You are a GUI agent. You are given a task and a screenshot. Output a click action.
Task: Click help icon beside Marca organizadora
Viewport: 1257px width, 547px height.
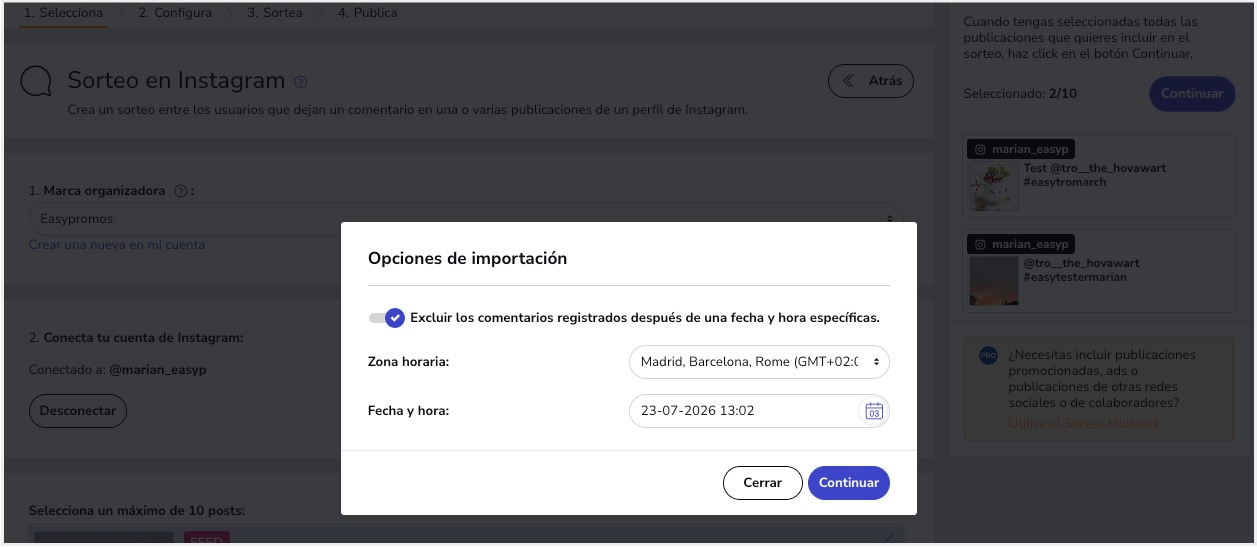[x=181, y=191]
